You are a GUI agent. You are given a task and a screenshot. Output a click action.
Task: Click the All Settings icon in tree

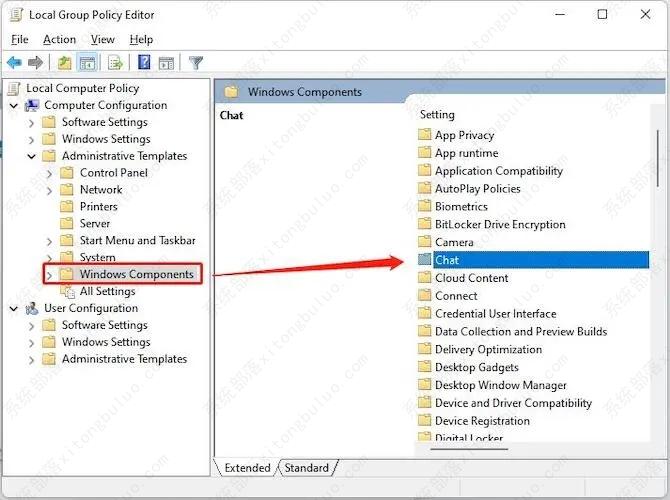[x=68, y=291]
